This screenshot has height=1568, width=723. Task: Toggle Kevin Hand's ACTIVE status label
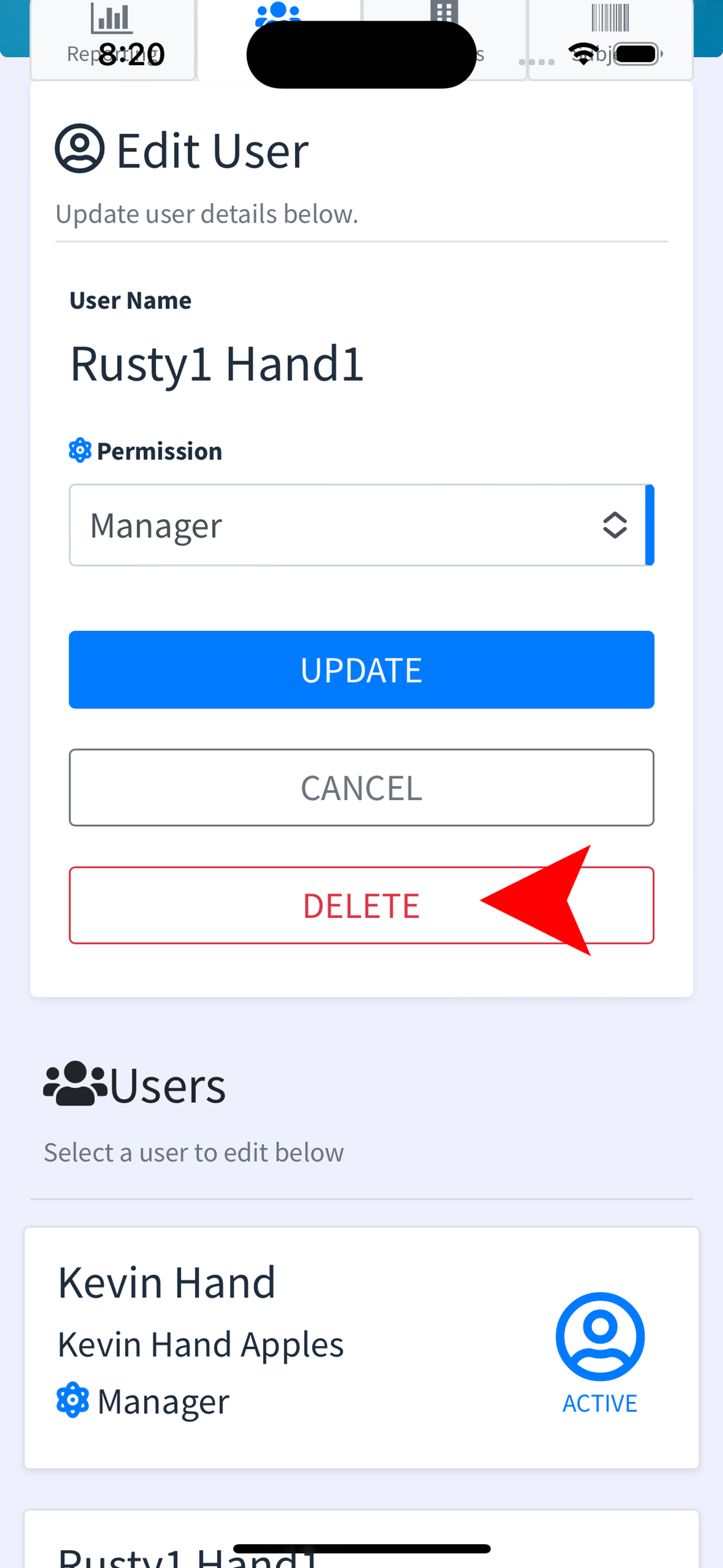[x=600, y=1403]
